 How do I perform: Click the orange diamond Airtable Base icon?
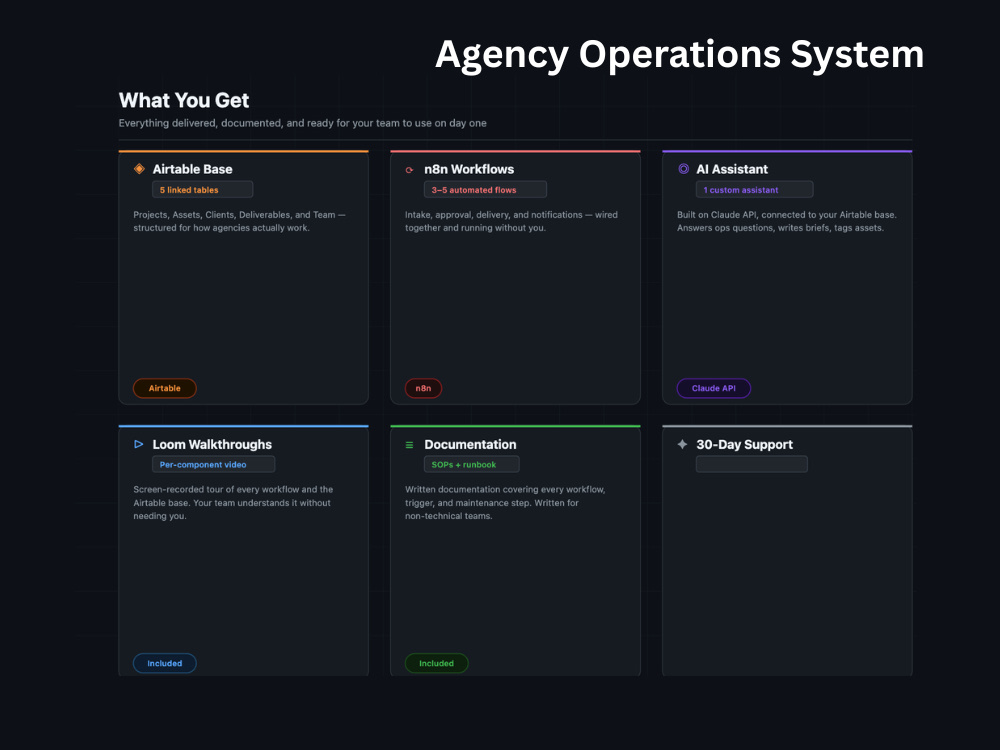pyautogui.click(x=139, y=169)
